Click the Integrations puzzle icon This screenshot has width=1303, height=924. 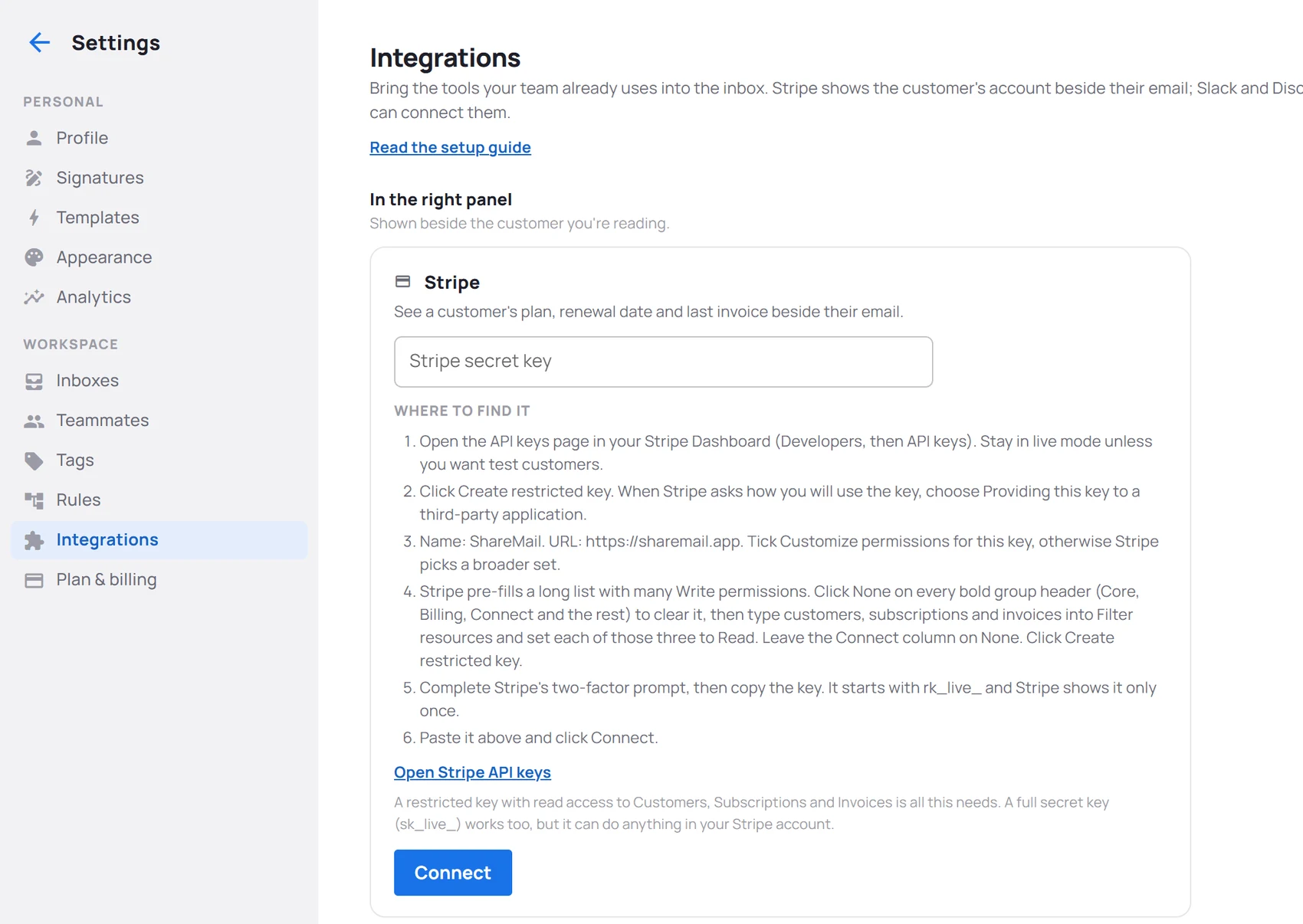34,540
